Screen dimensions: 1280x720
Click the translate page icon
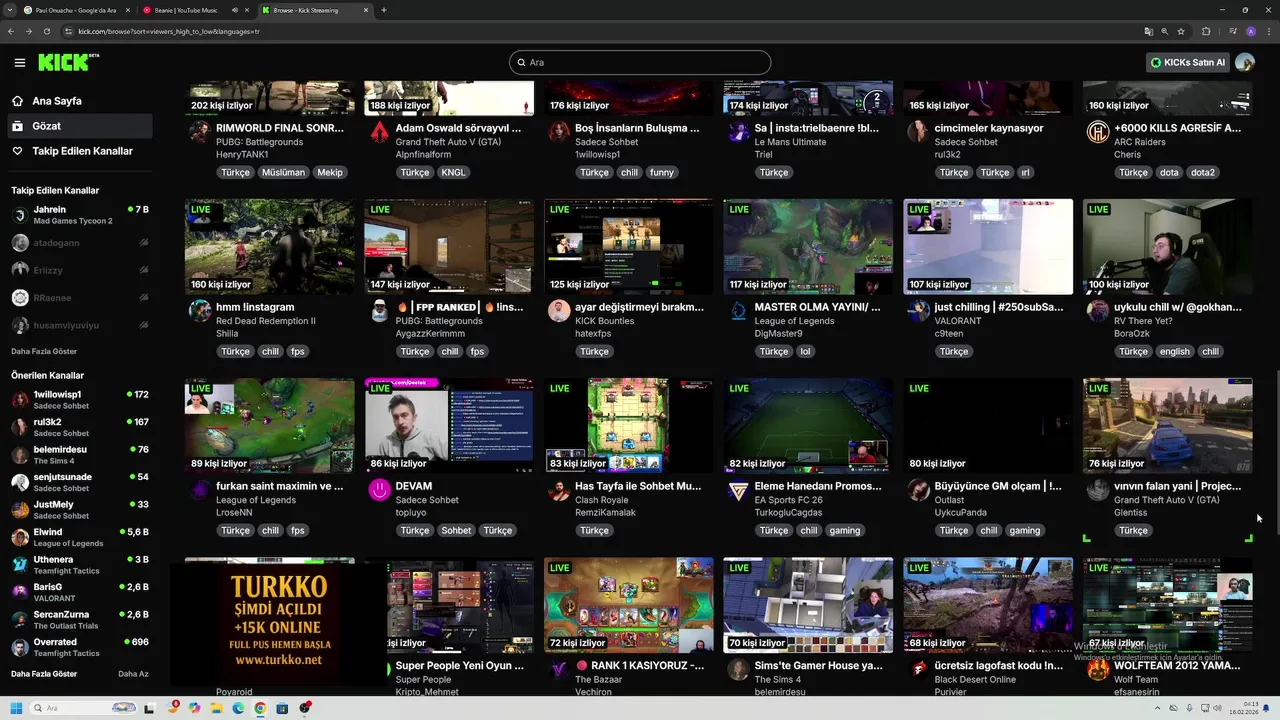[1149, 31]
